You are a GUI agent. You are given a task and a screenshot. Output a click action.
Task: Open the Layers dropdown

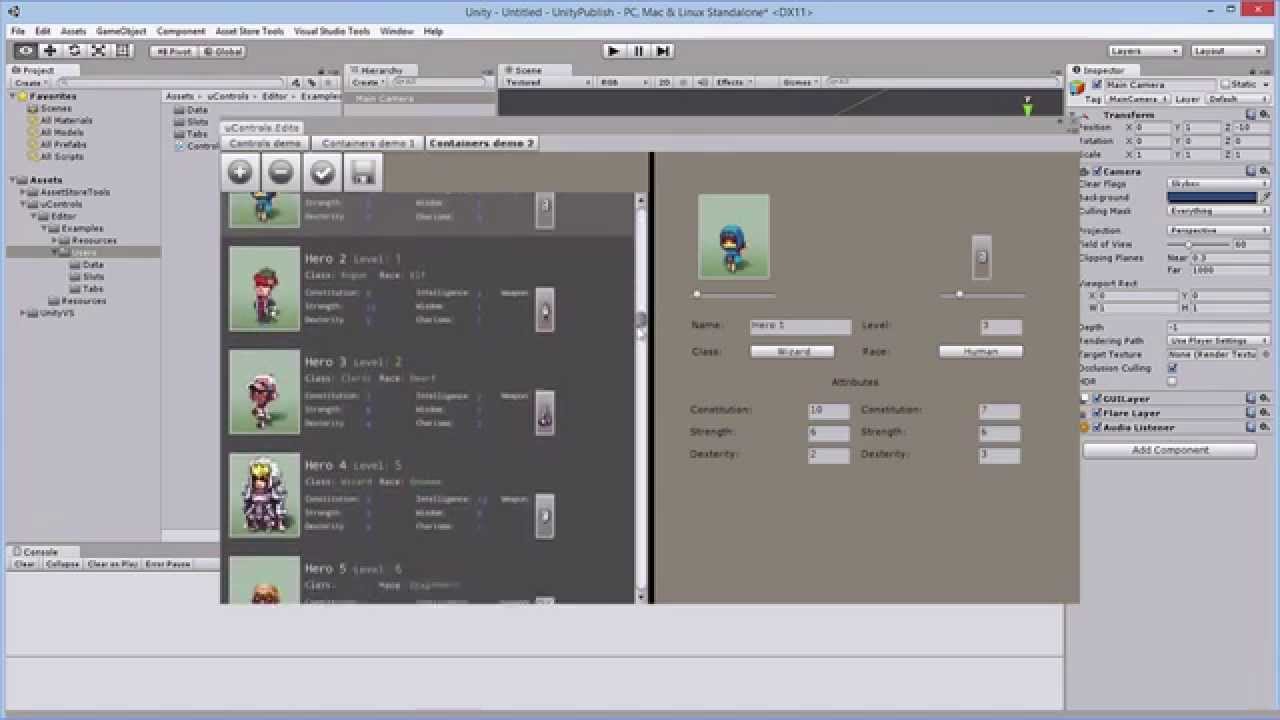(x=1145, y=51)
